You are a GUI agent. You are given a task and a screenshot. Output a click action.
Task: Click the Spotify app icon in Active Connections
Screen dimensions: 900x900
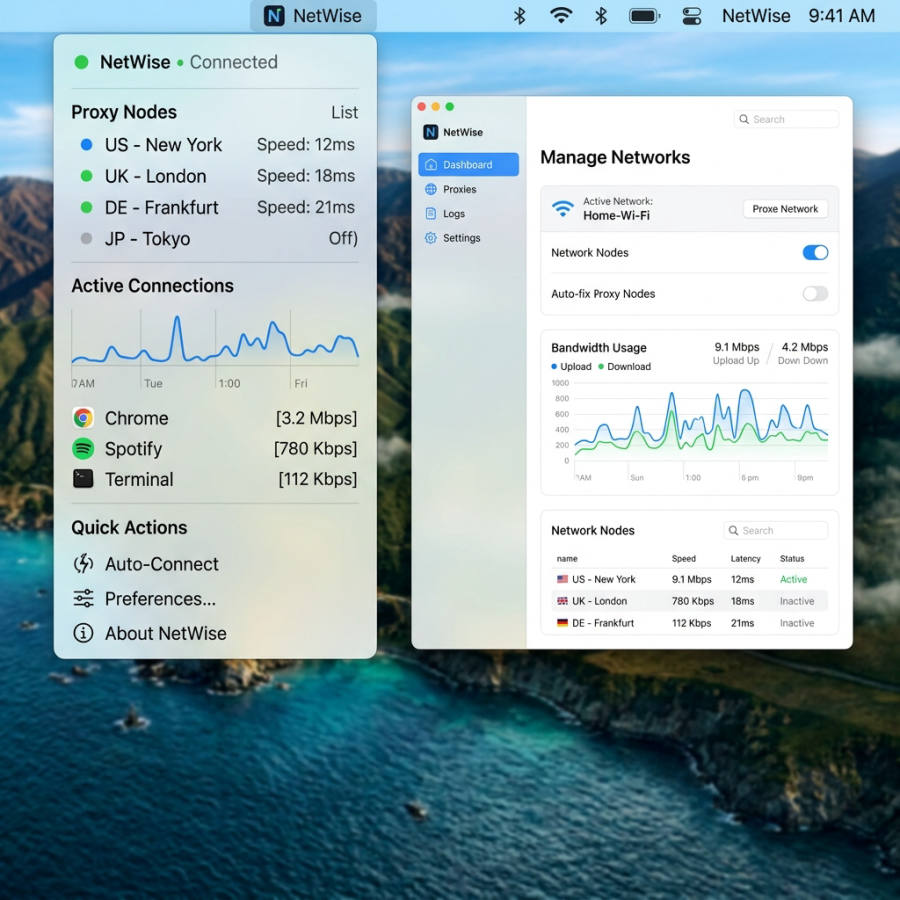[83, 448]
